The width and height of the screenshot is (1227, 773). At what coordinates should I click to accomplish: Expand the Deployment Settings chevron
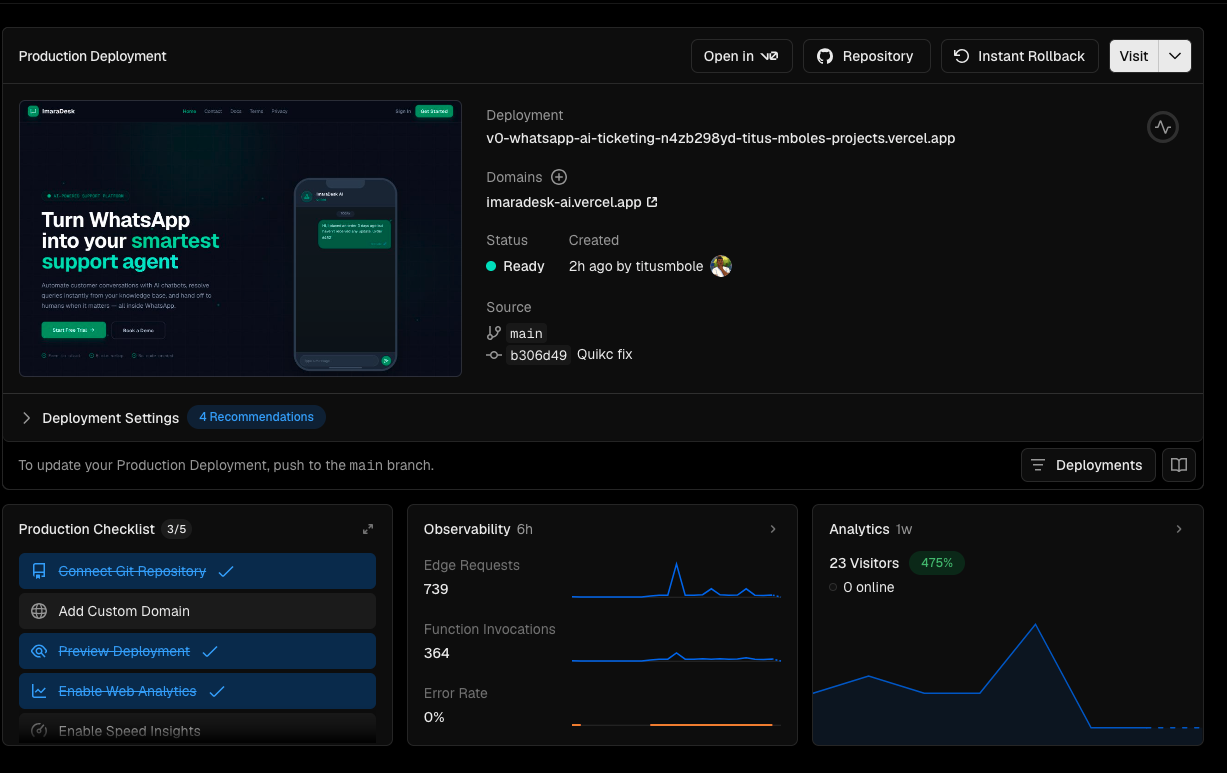(27, 418)
